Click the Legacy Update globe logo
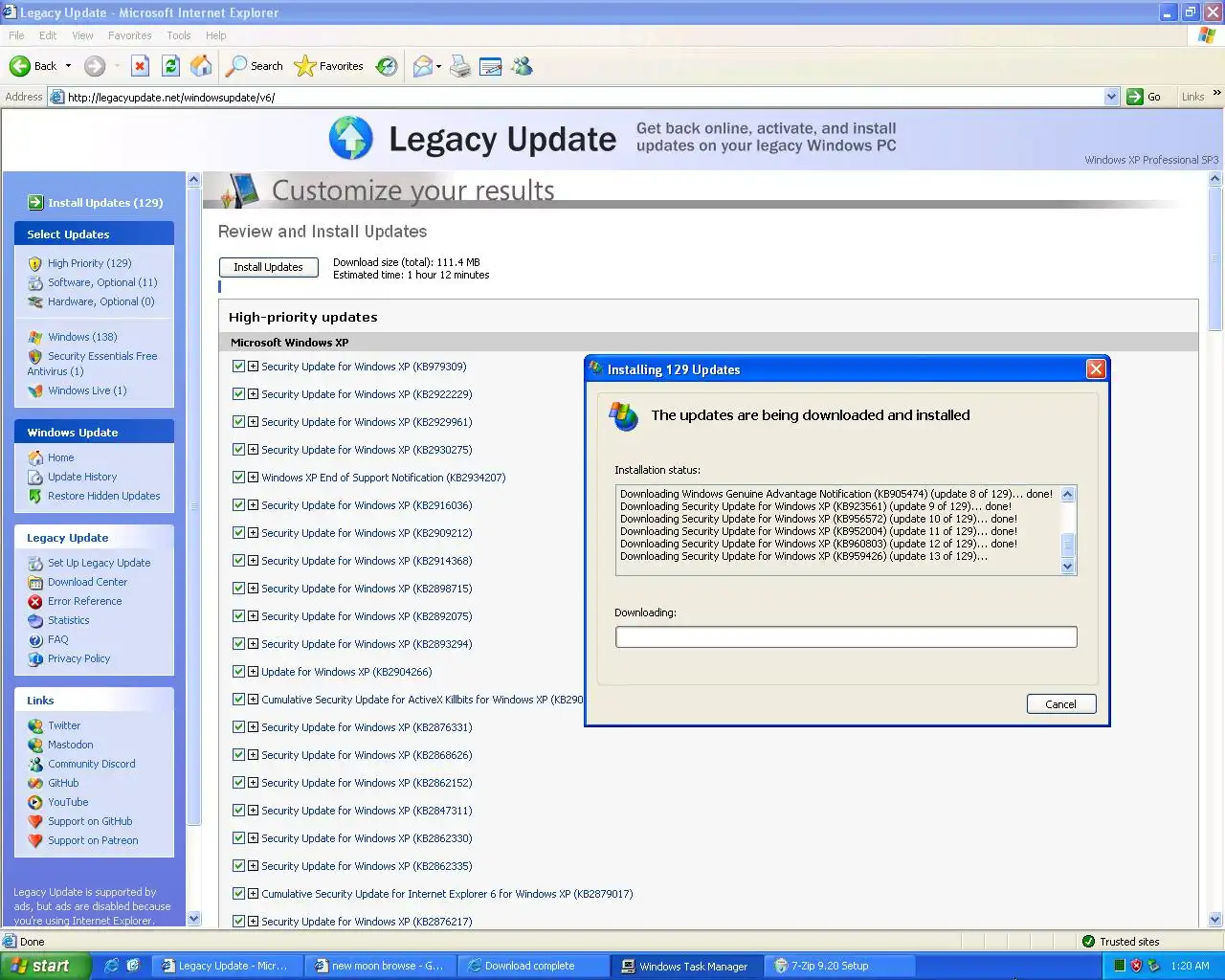This screenshot has width=1225, height=980. pyautogui.click(x=350, y=138)
